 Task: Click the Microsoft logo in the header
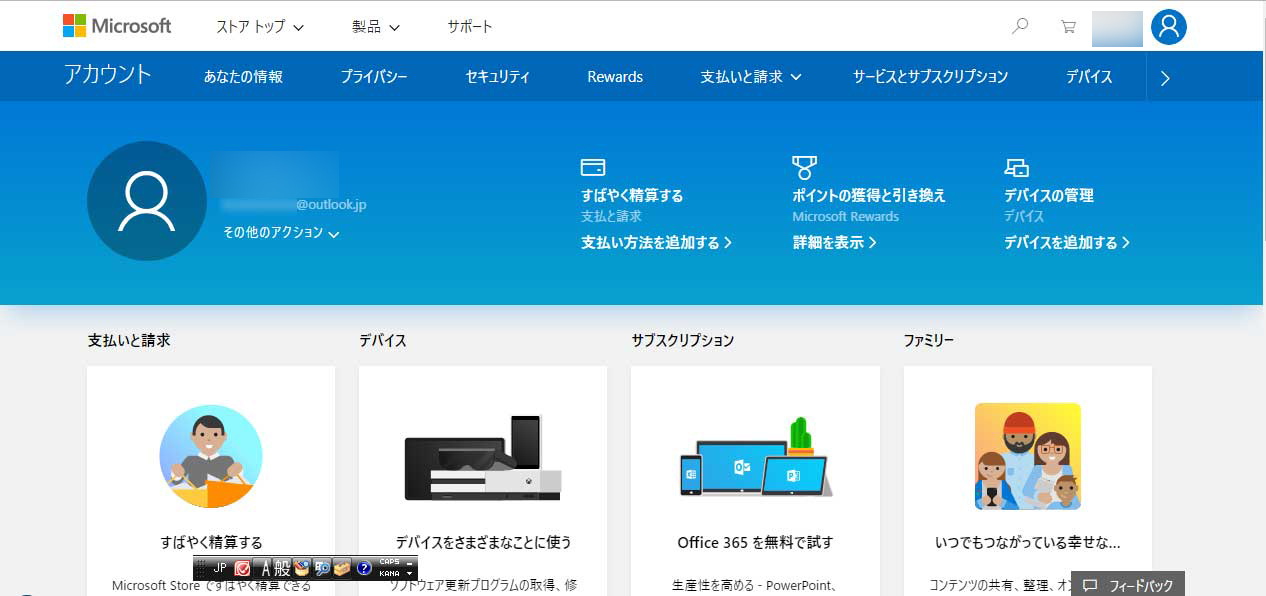click(x=117, y=26)
